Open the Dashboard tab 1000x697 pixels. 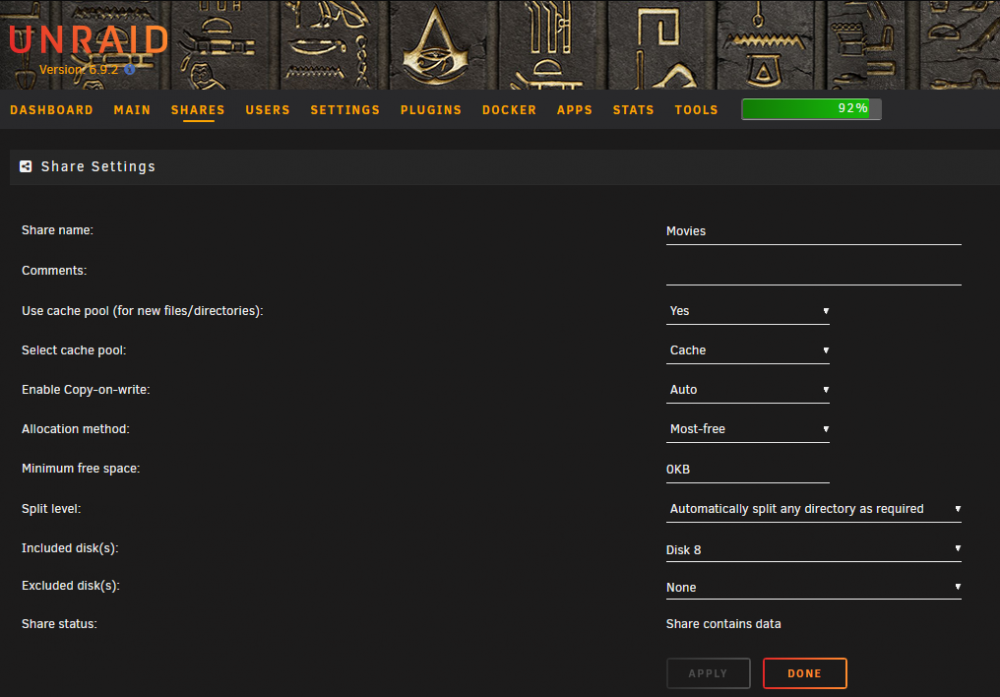52,110
